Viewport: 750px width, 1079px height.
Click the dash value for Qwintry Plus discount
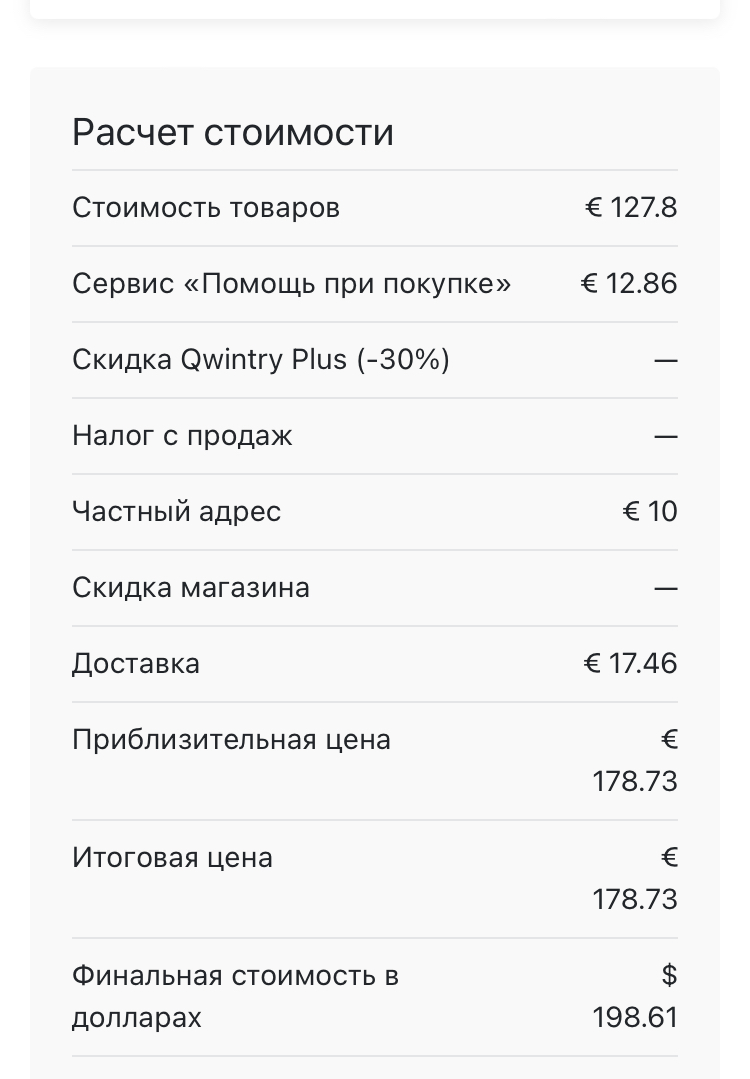(x=665, y=361)
